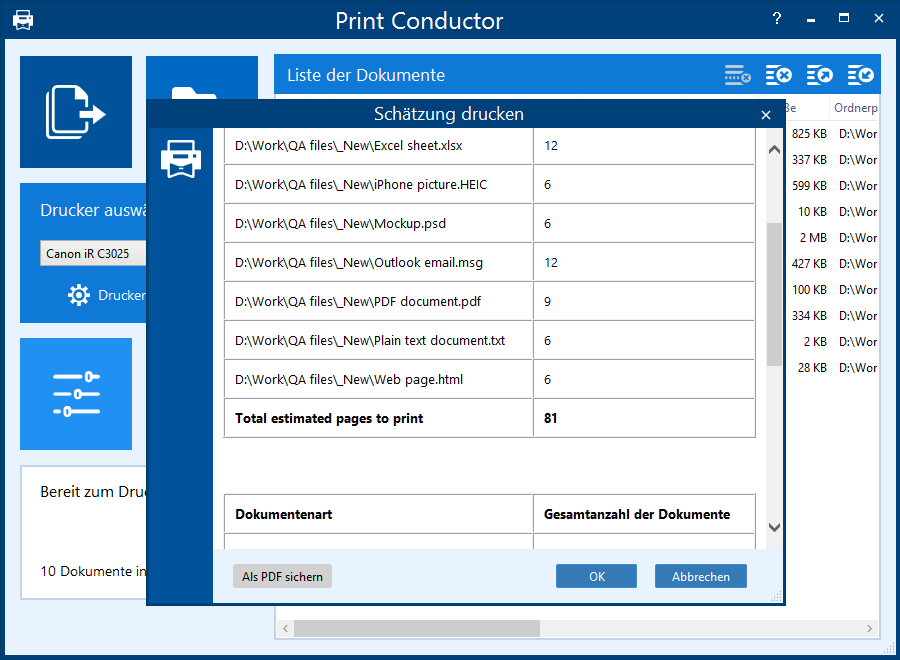The height and width of the screenshot is (660, 900).
Task: Click the clear document list icon
Action: point(779,75)
